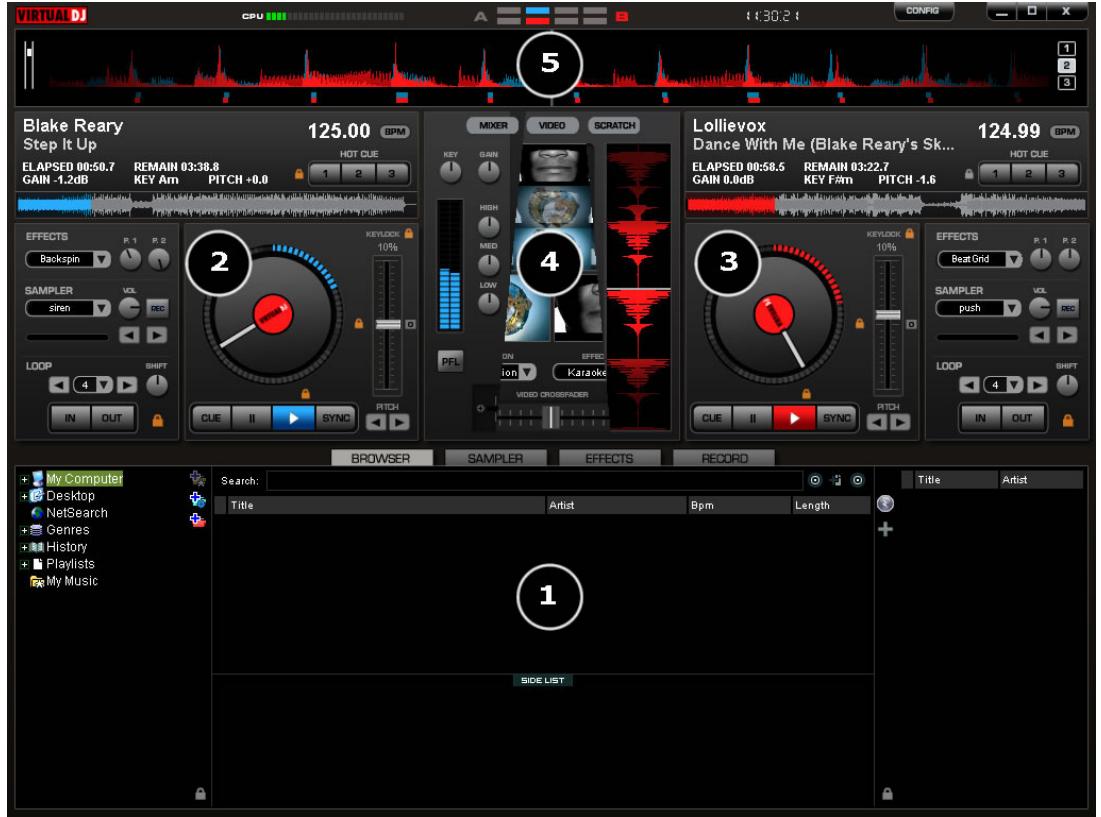Nudge left deck pitch down arrow
The image size is (1101, 817).
tap(376, 423)
